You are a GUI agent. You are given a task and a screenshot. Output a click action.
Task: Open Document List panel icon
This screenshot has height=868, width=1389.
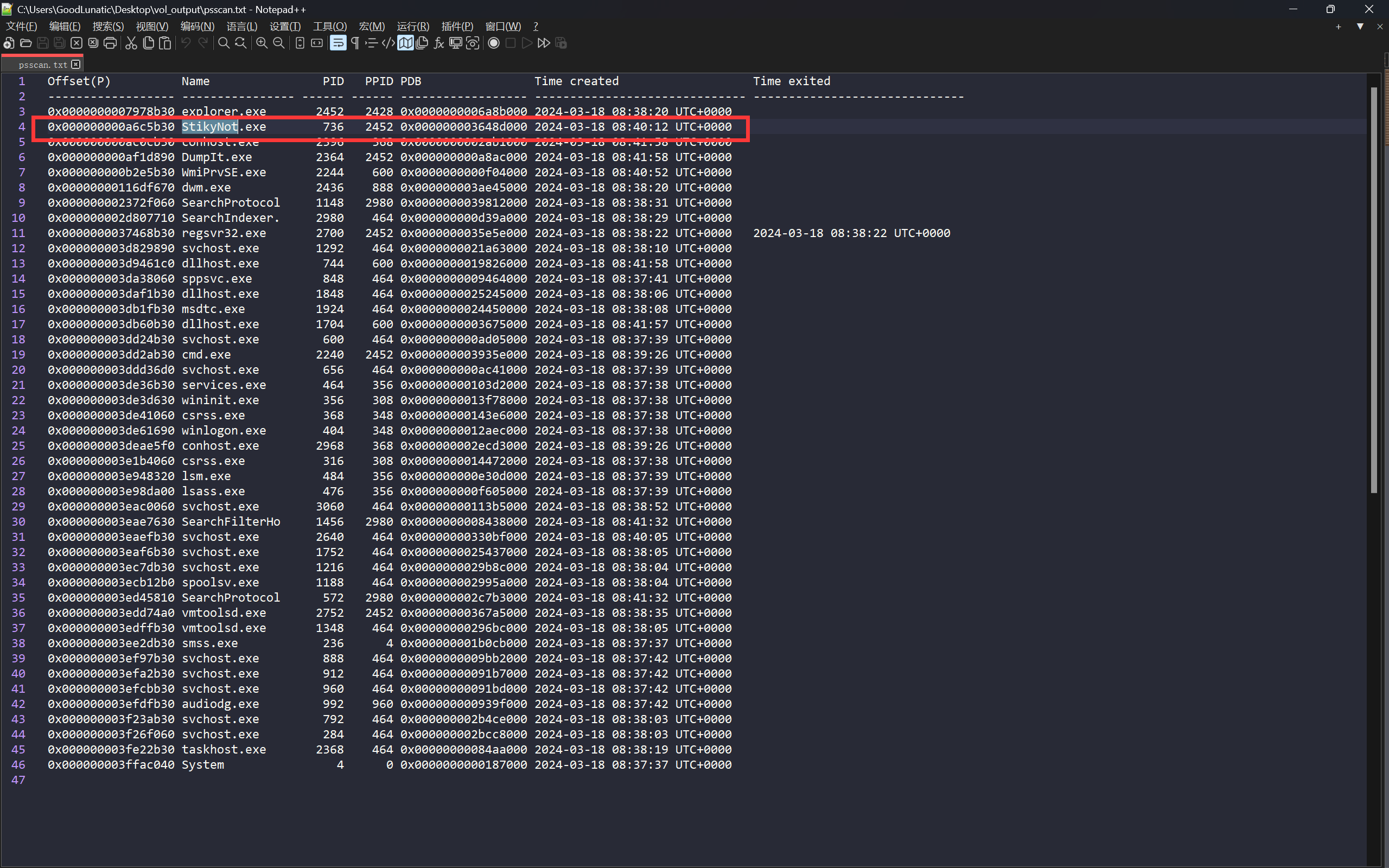tap(423, 43)
